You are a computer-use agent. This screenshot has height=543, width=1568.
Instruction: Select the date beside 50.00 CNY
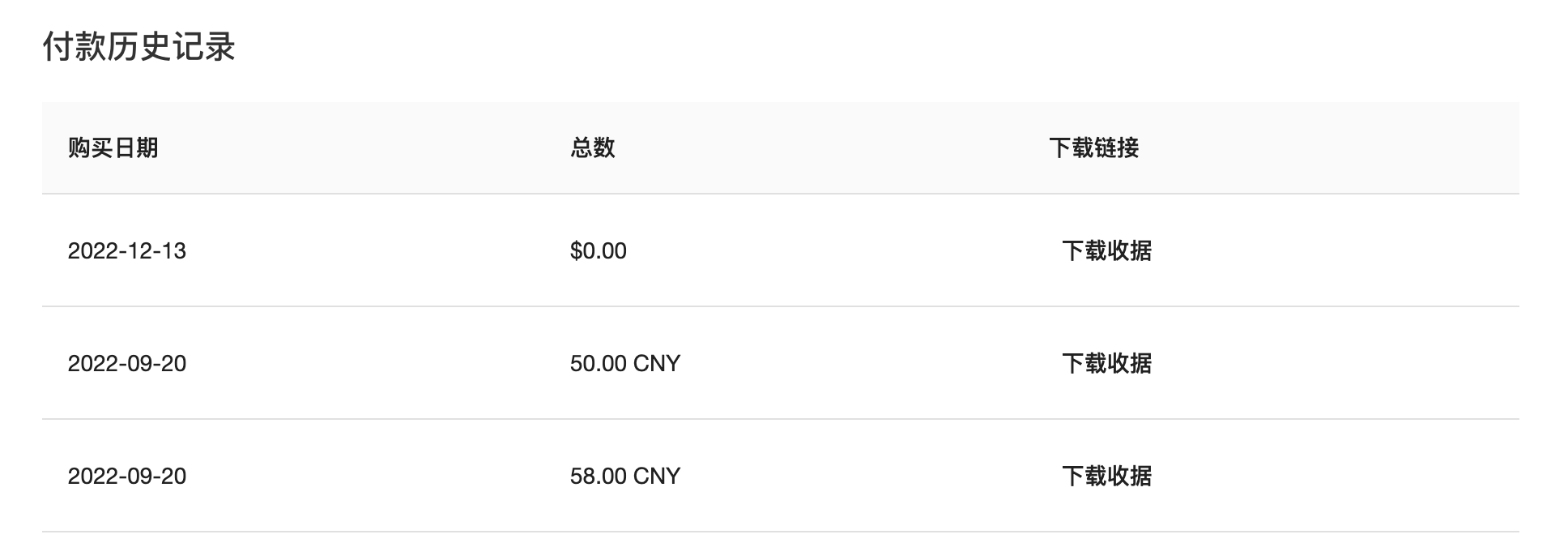127,364
